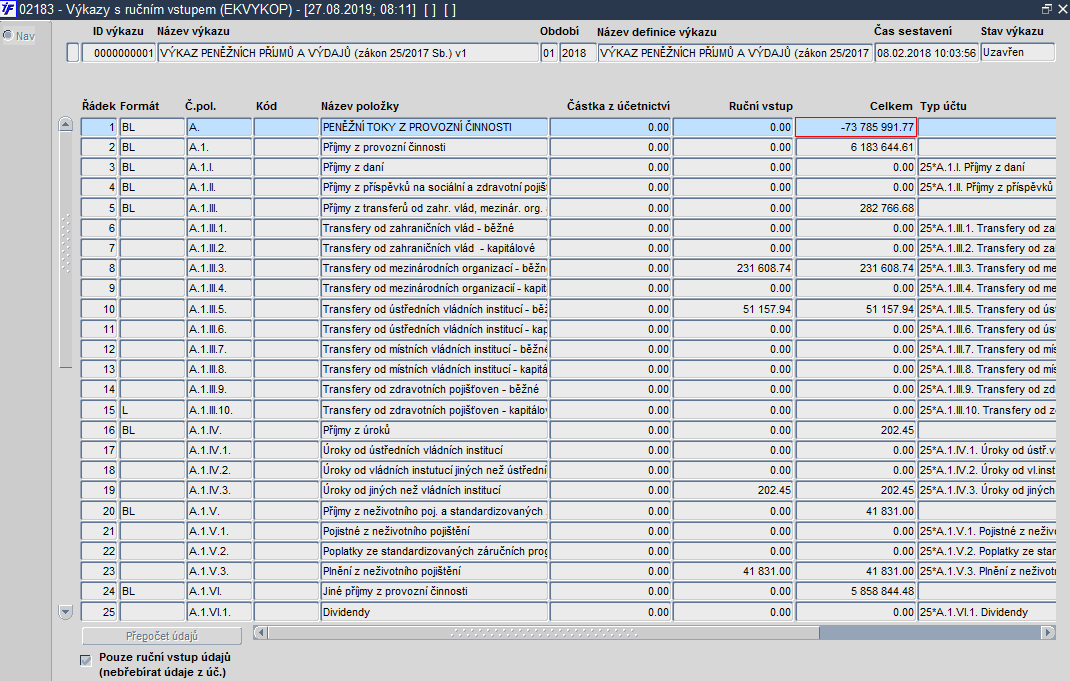Viewport: 1070px width, 681px height.
Task: Click Typ účtu cell 25*A.1.VI.1. Dividendy
Action: tap(987, 612)
